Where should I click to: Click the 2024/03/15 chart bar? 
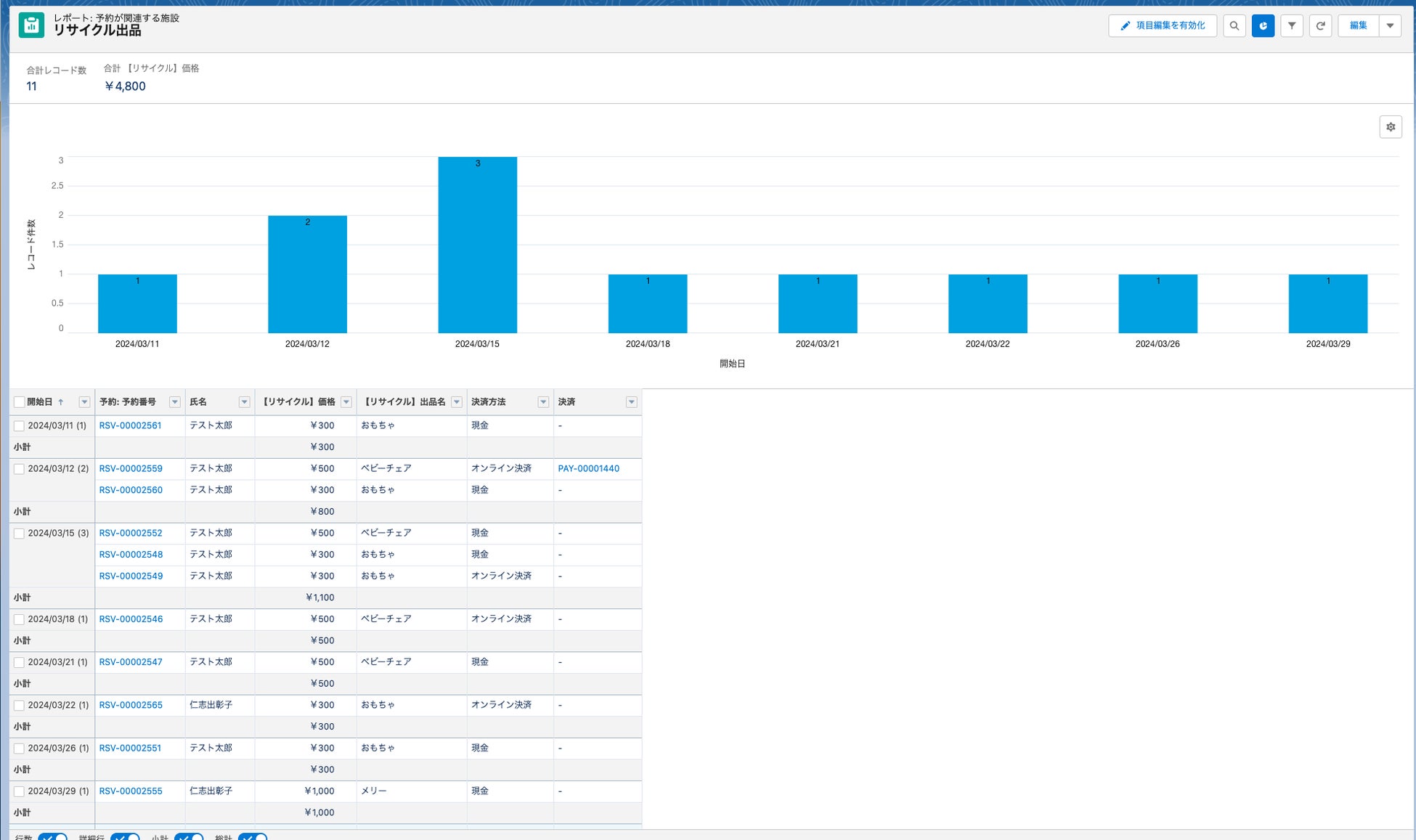point(477,245)
